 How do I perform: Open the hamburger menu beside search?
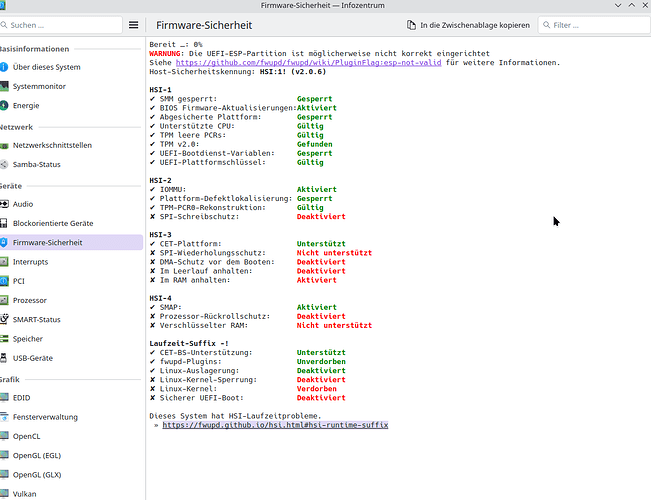coord(133,25)
